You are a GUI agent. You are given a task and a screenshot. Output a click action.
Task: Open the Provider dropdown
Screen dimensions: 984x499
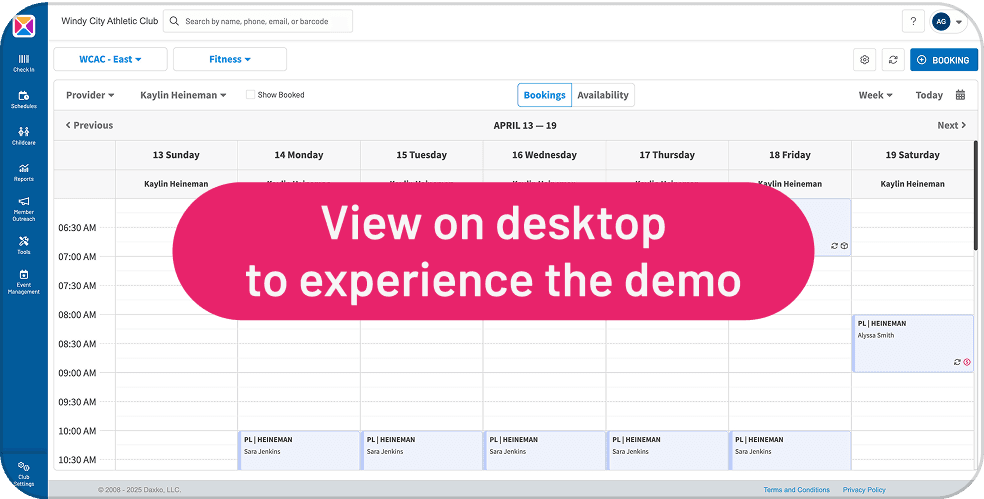(x=90, y=95)
